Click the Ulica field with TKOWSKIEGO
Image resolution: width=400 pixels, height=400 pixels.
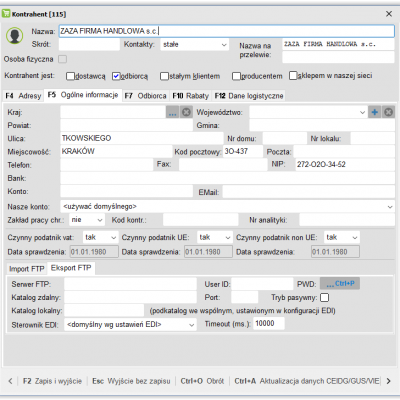tap(142, 138)
